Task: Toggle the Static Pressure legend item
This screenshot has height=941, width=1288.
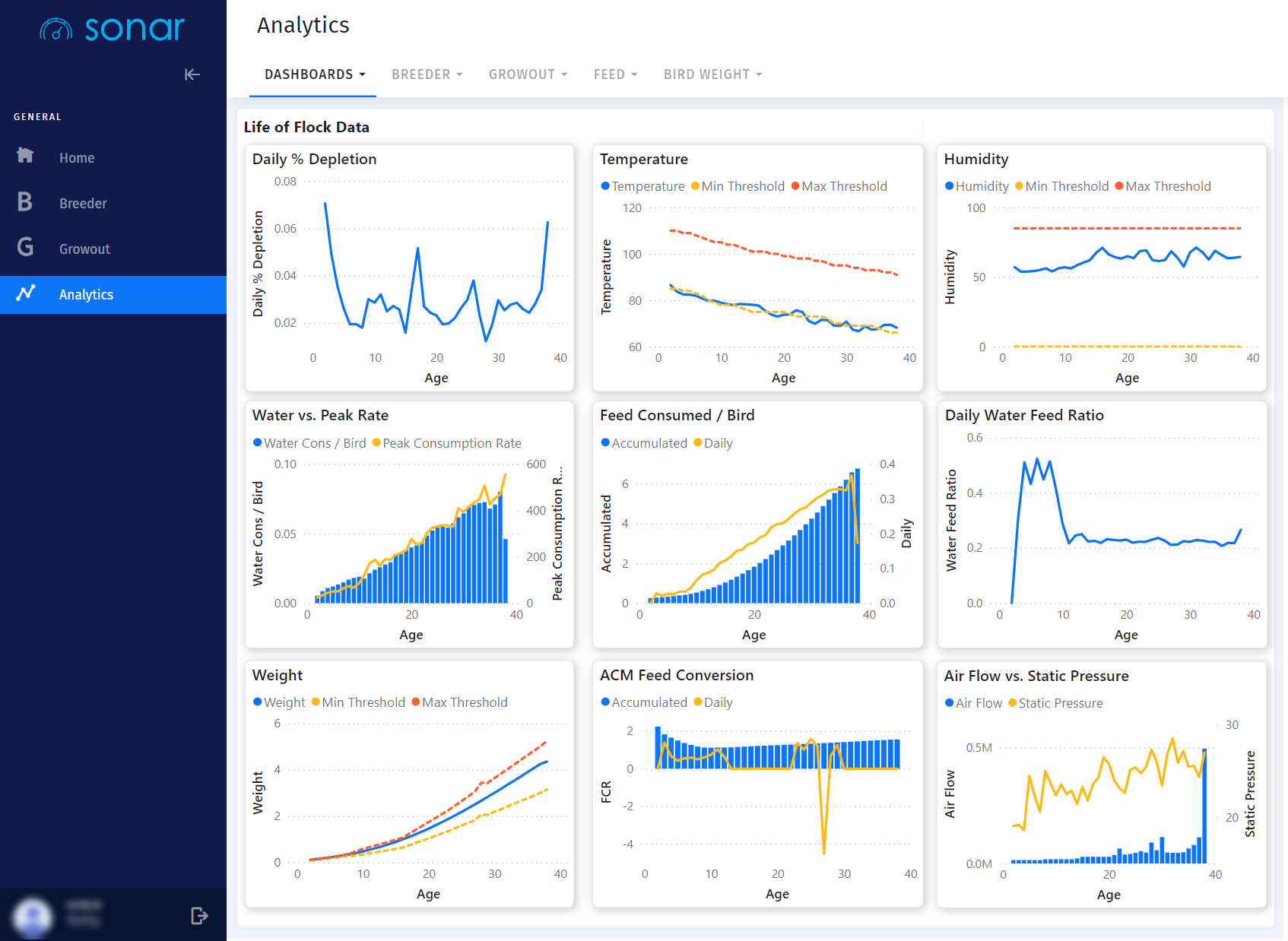Action: click(x=1055, y=703)
